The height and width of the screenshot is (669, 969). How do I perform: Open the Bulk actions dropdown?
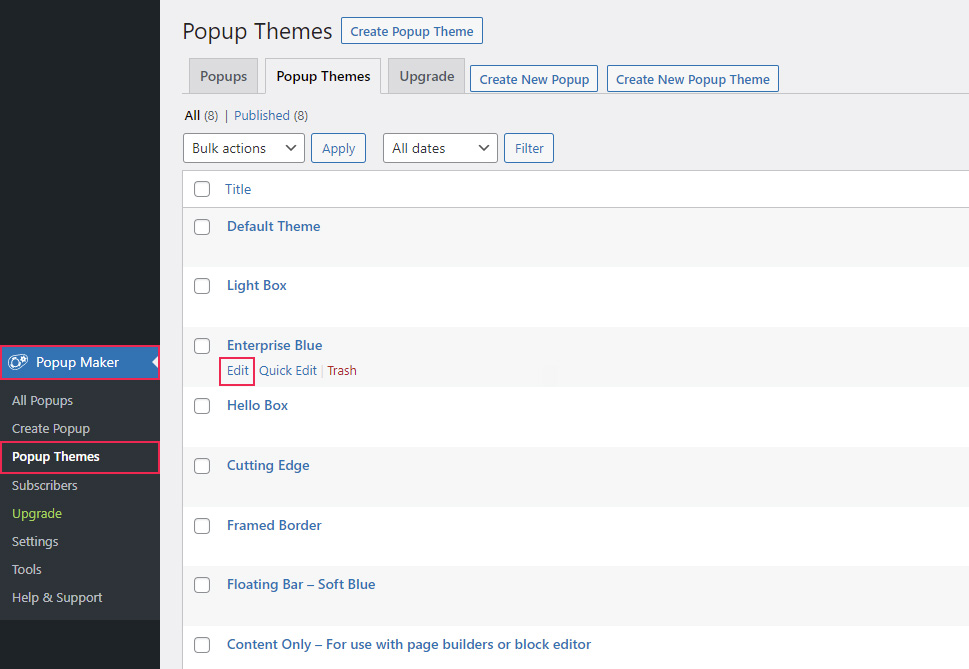pyautogui.click(x=243, y=148)
